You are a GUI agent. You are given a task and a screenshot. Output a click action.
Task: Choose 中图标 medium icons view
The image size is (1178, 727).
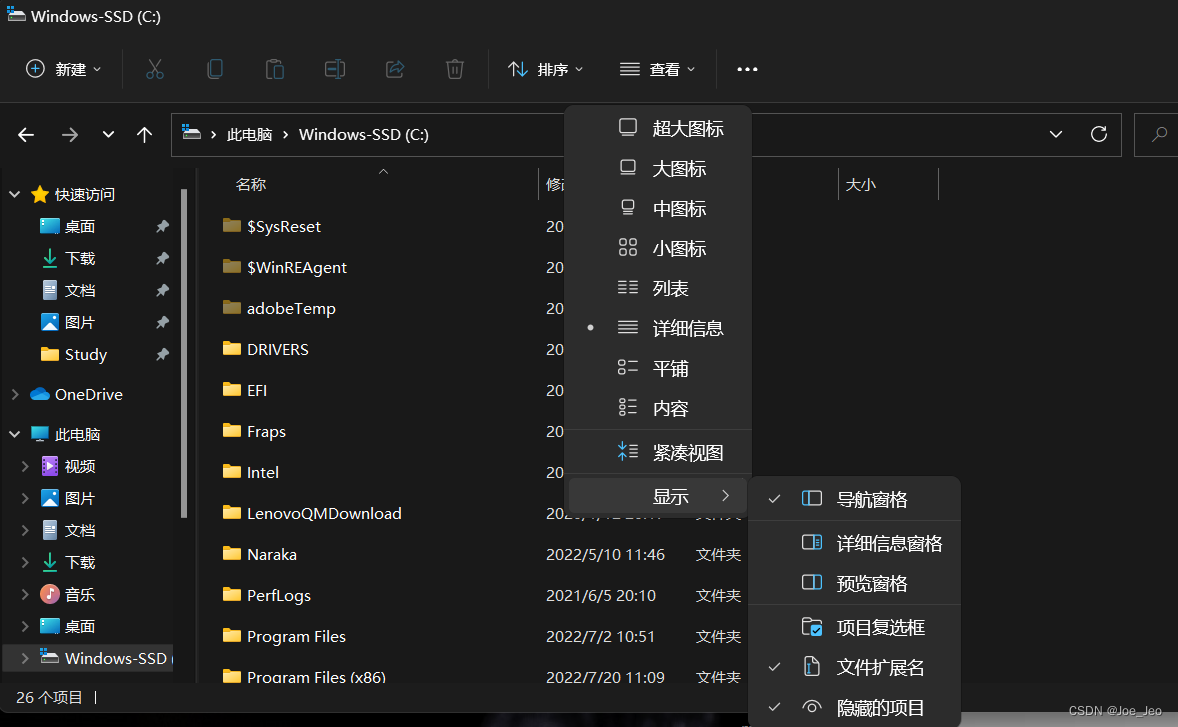pyautogui.click(x=658, y=208)
